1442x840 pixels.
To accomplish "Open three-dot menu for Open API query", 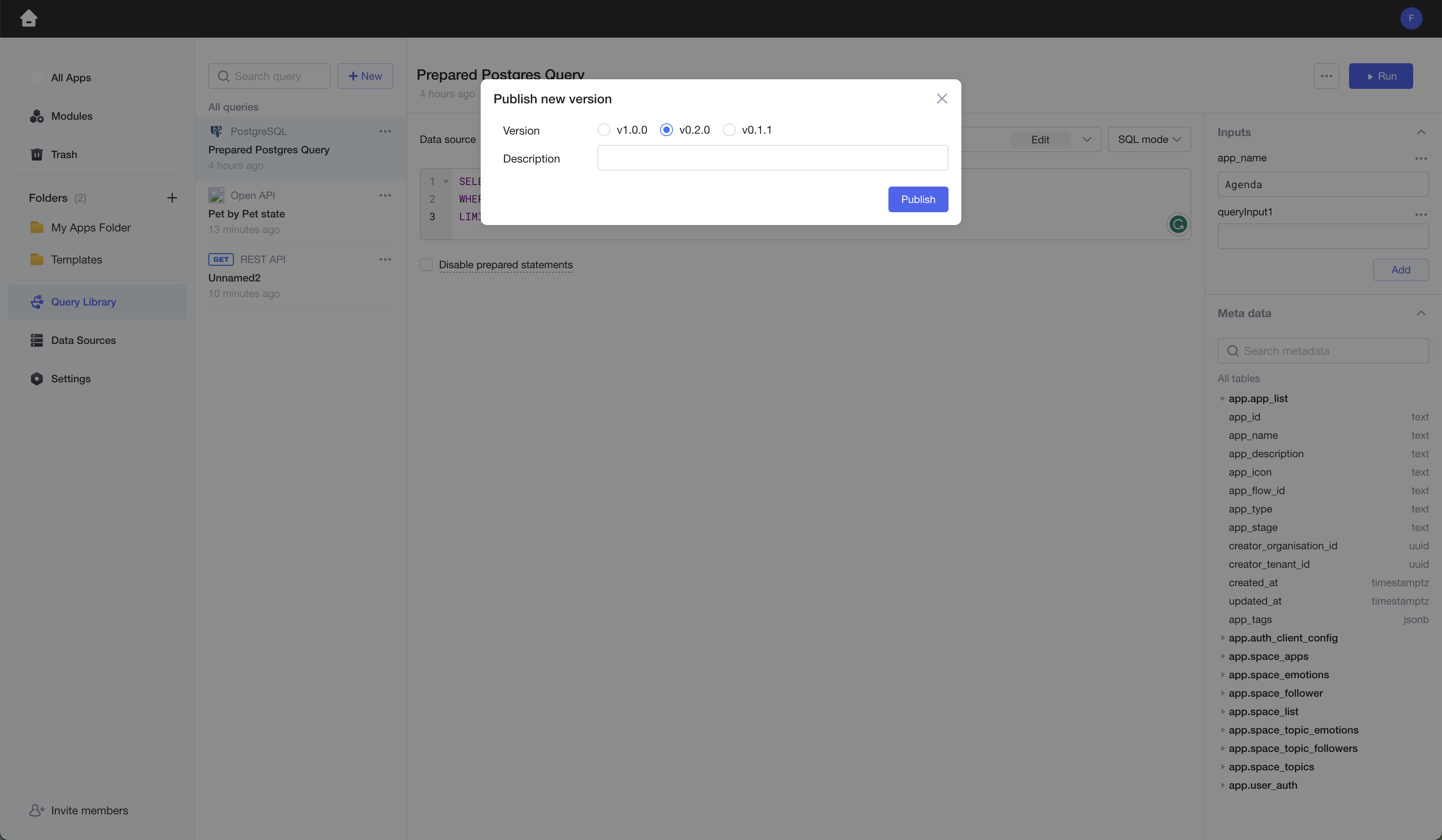I will (x=385, y=195).
